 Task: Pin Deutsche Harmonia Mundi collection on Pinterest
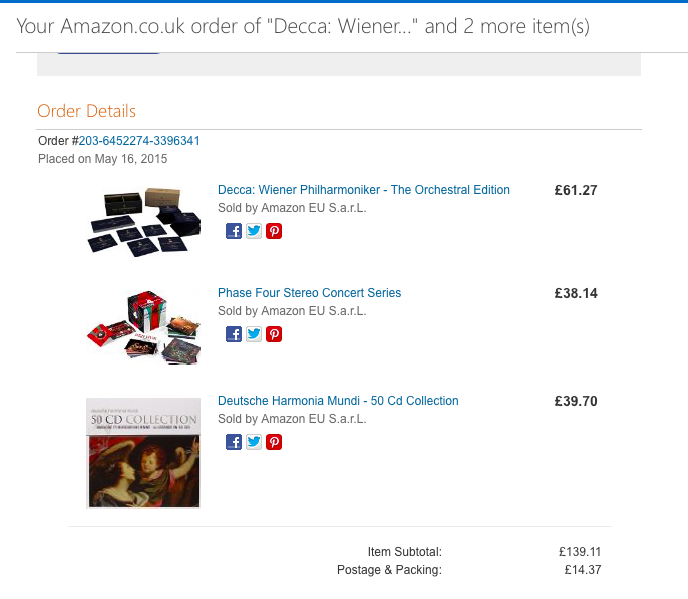(274, 442)
